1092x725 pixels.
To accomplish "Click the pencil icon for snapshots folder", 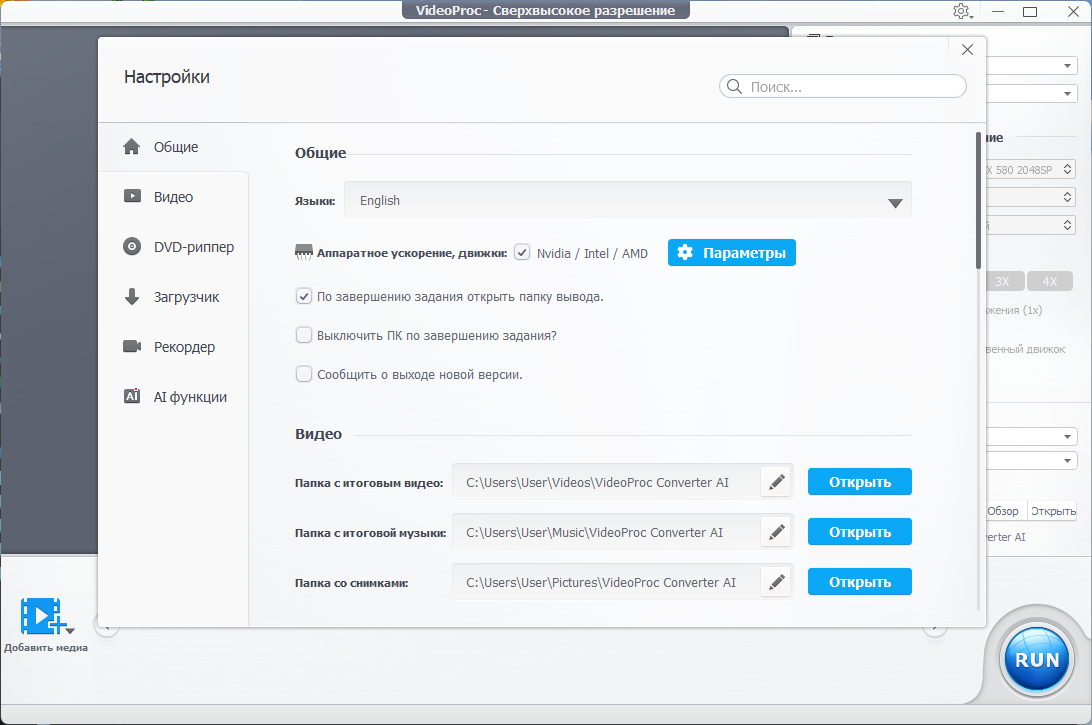I will 776,582.
